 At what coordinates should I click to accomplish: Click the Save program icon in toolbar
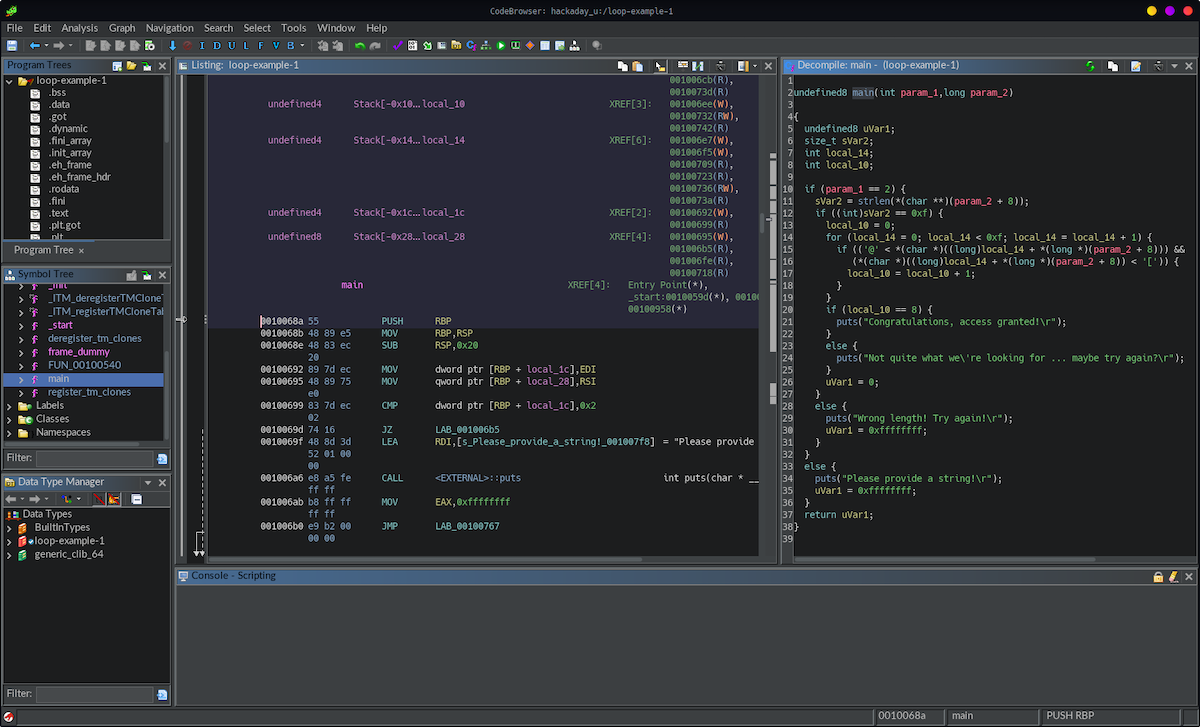point(12,46)
